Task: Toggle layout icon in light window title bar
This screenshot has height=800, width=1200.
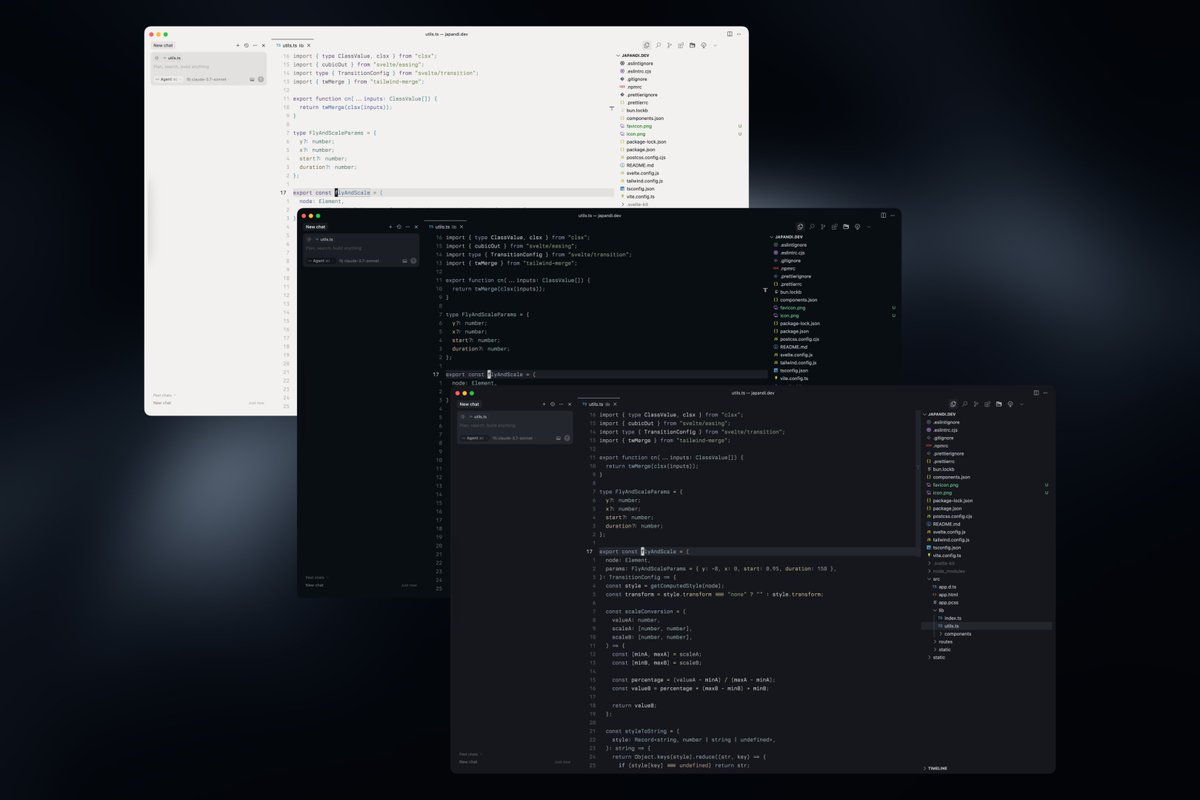Action: coord(730,34)
